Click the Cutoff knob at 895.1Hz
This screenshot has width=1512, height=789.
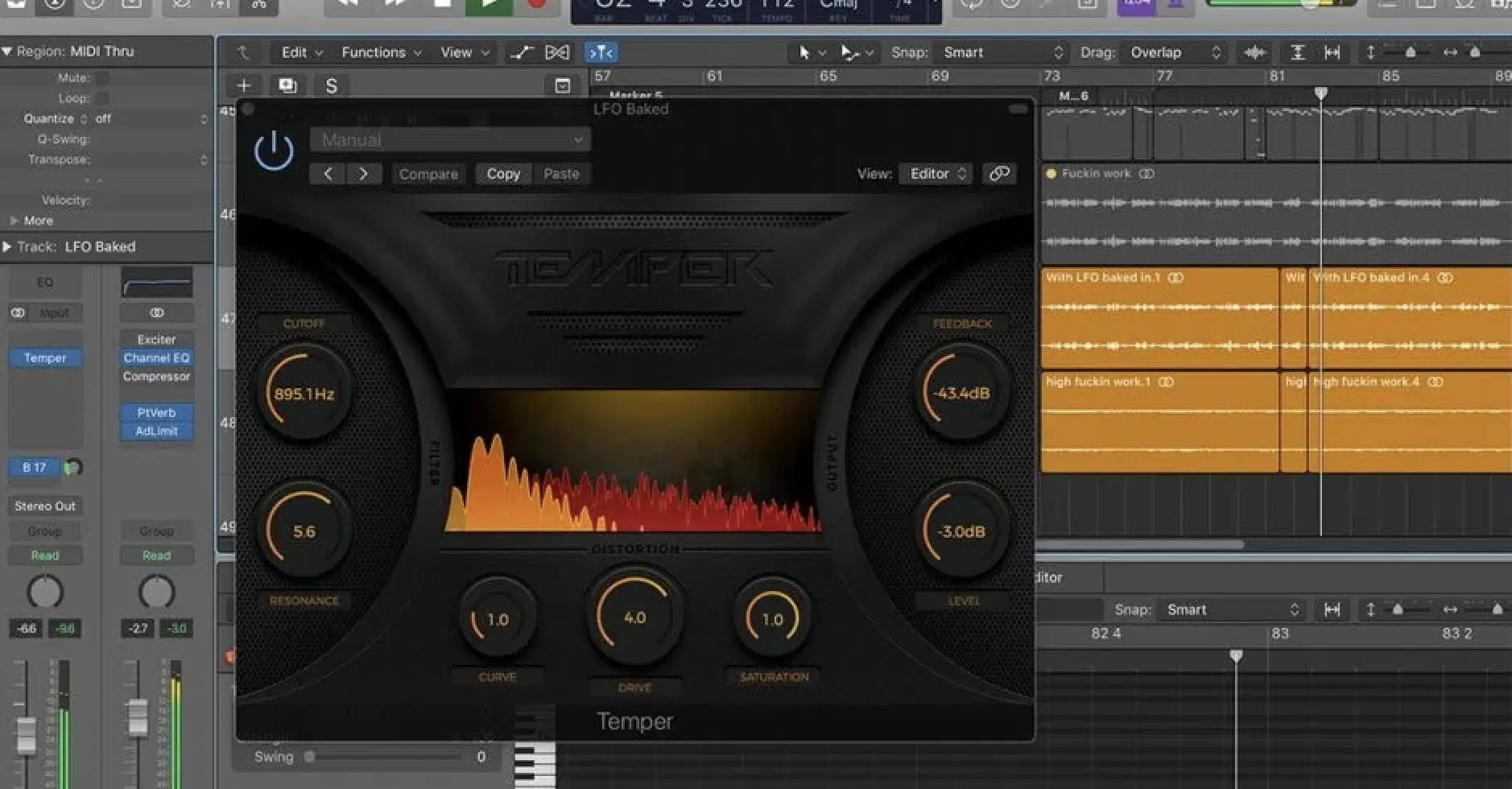(x=304, y=394)
